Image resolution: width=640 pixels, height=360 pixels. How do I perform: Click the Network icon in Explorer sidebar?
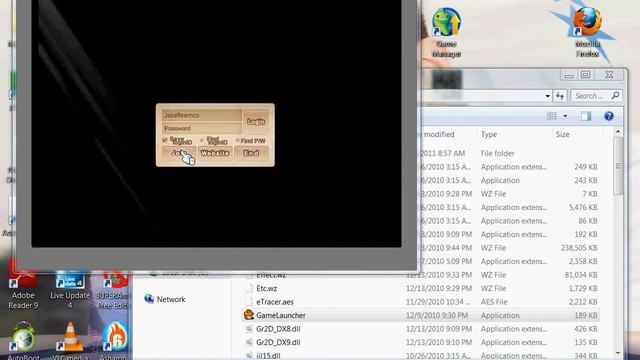tap(149, 299)
